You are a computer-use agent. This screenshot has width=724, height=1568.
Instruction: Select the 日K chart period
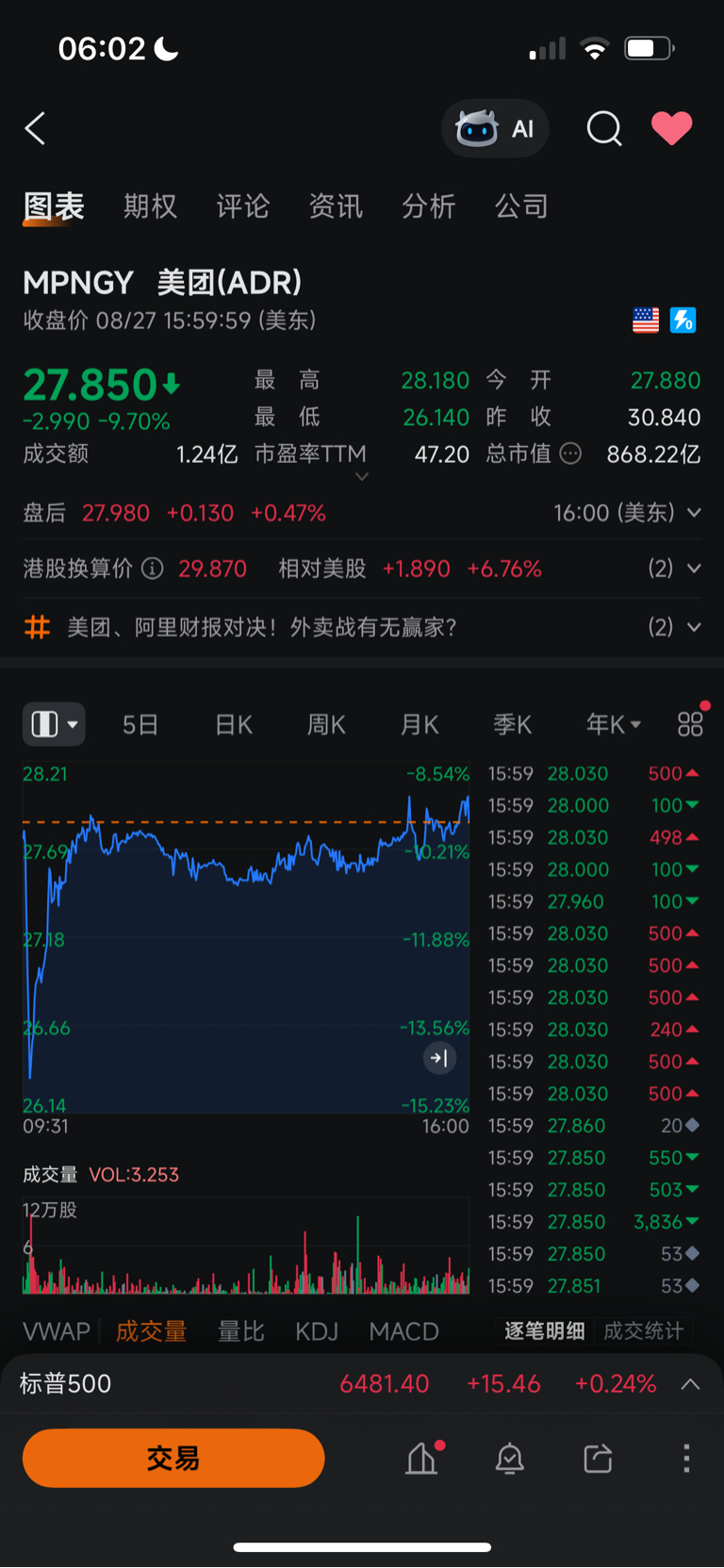coord(234,724)
